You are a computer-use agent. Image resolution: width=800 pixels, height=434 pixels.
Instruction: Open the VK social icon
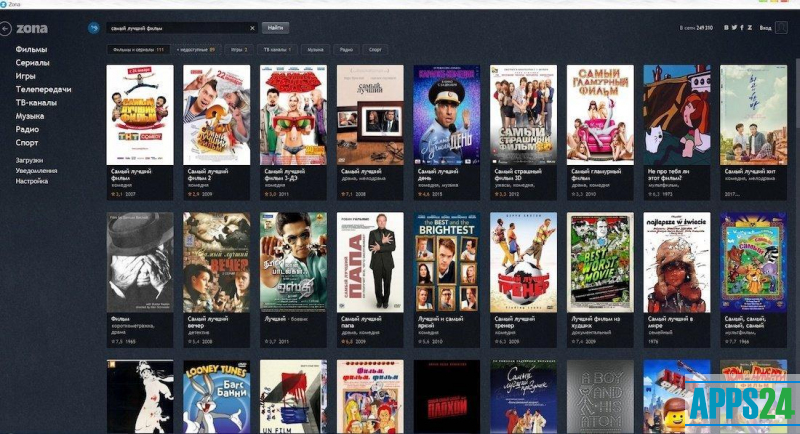pyautogui.click(x=726, y=28)
